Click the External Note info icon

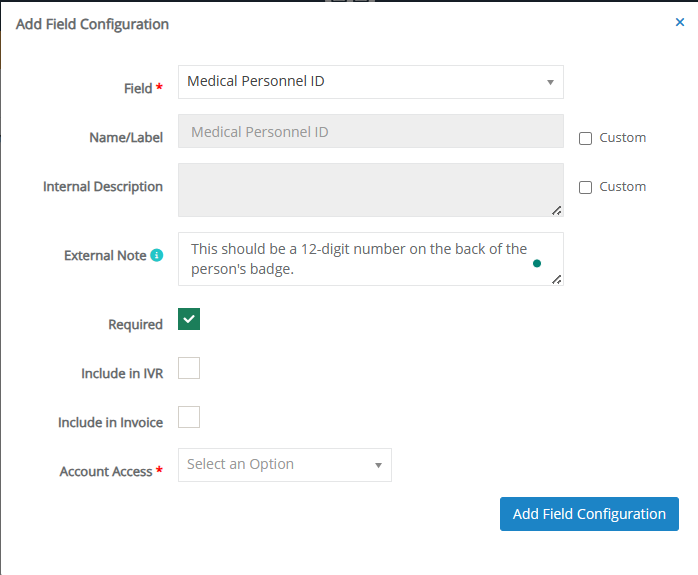[x=157, y=255]
